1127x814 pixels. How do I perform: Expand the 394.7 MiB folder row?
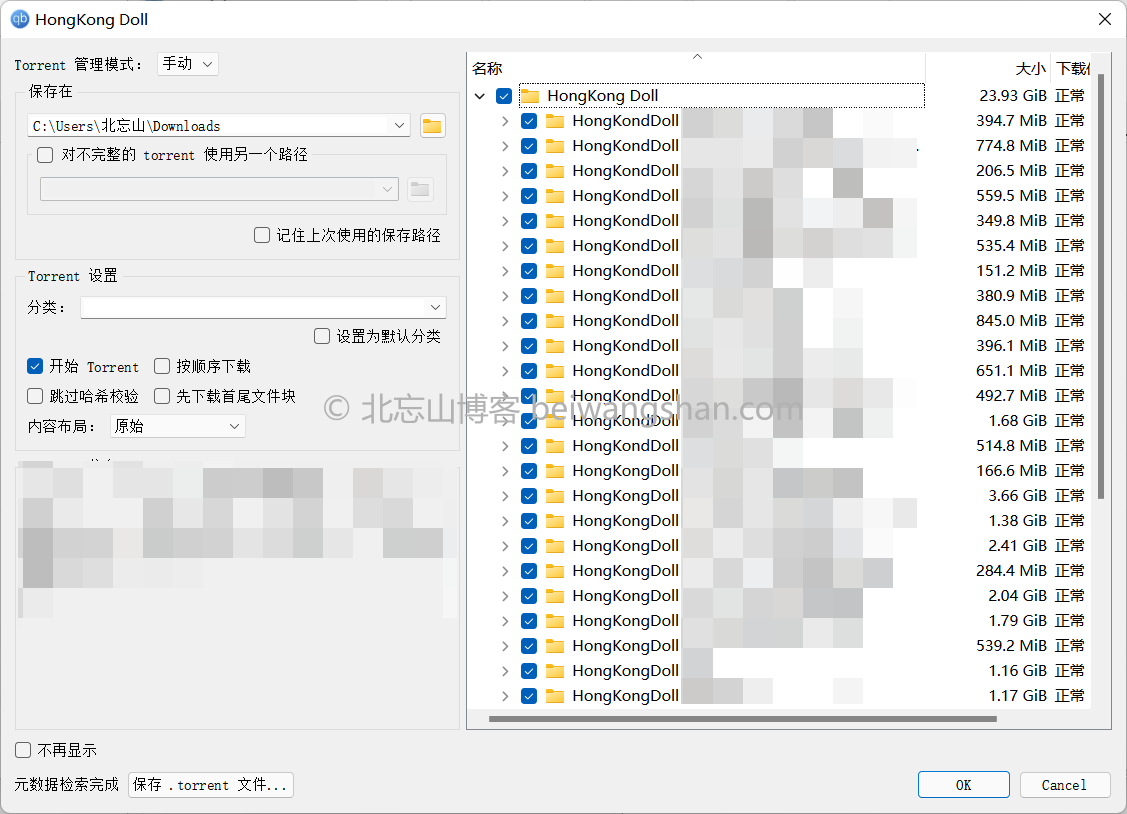505,121
